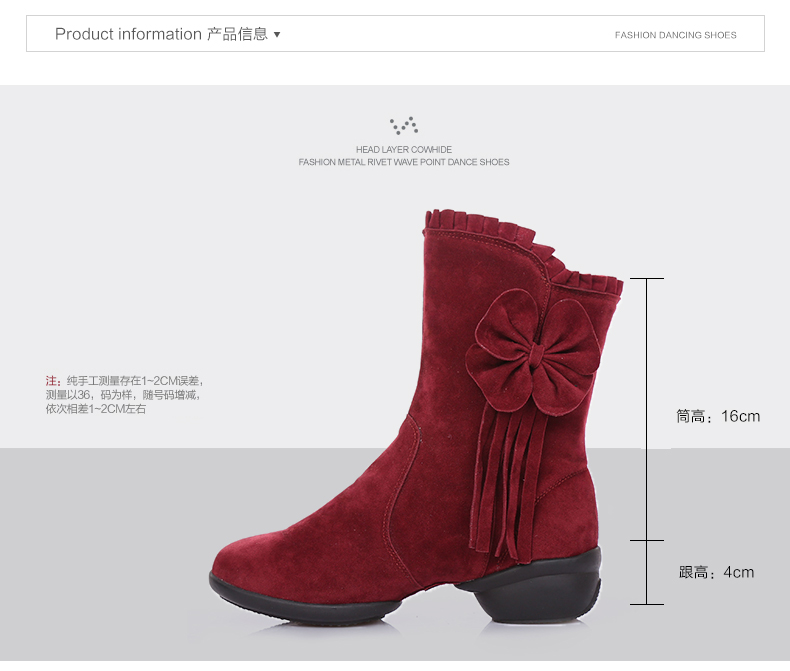
Task: Click the top tick of measurement line
Action: [x=647, y=278]
